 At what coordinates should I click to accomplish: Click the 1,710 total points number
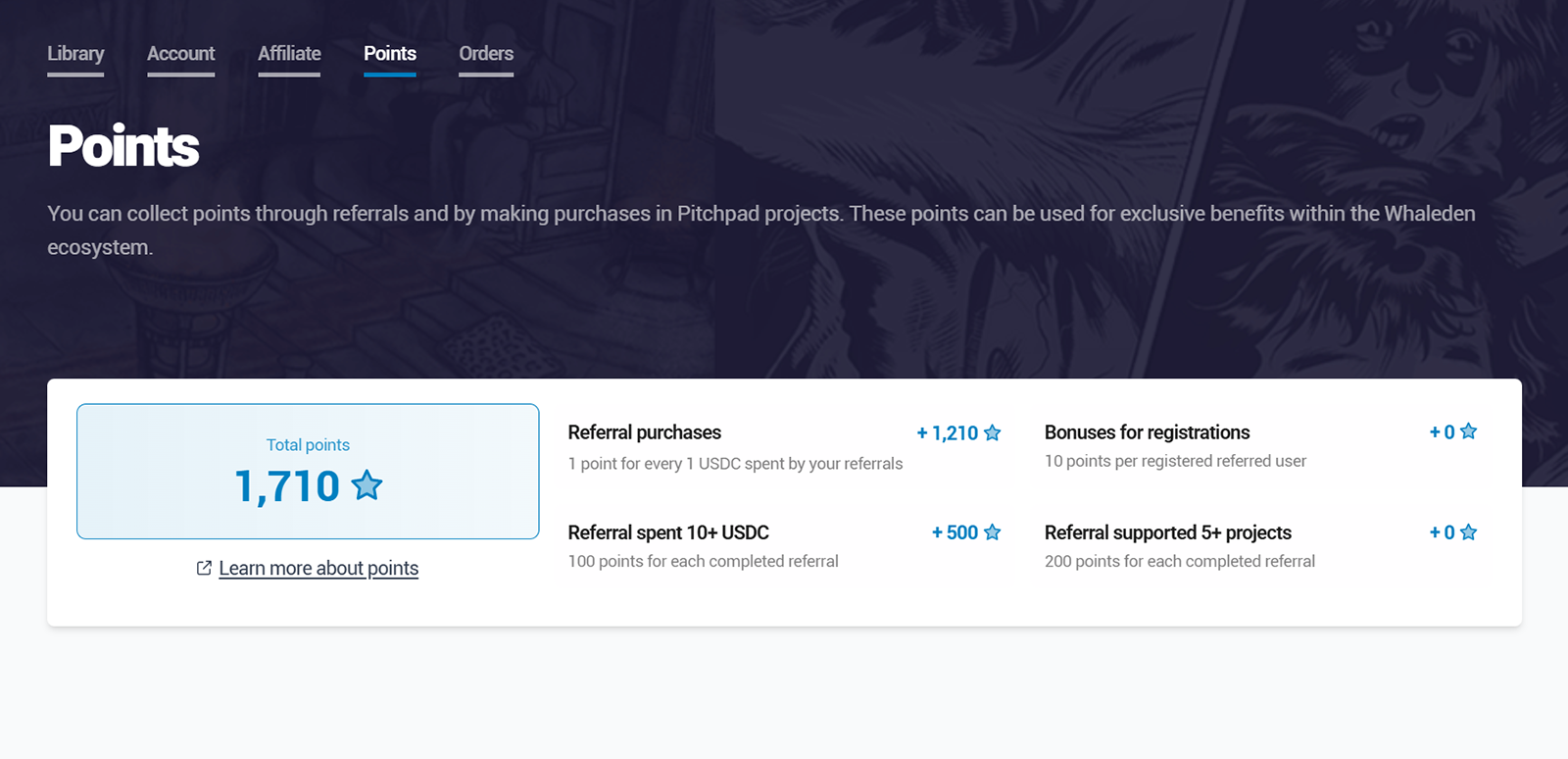pos(287,486)
